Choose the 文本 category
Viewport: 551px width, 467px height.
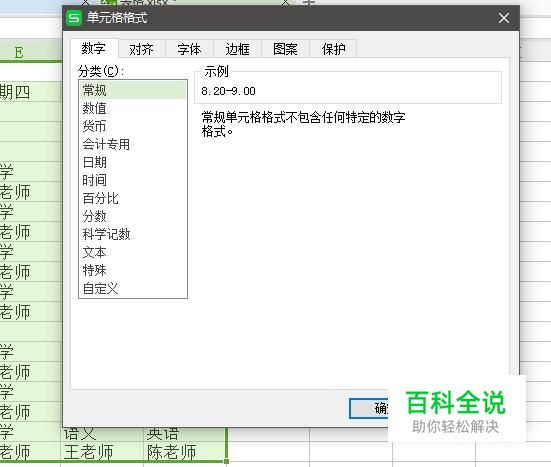tap(133, 252)
